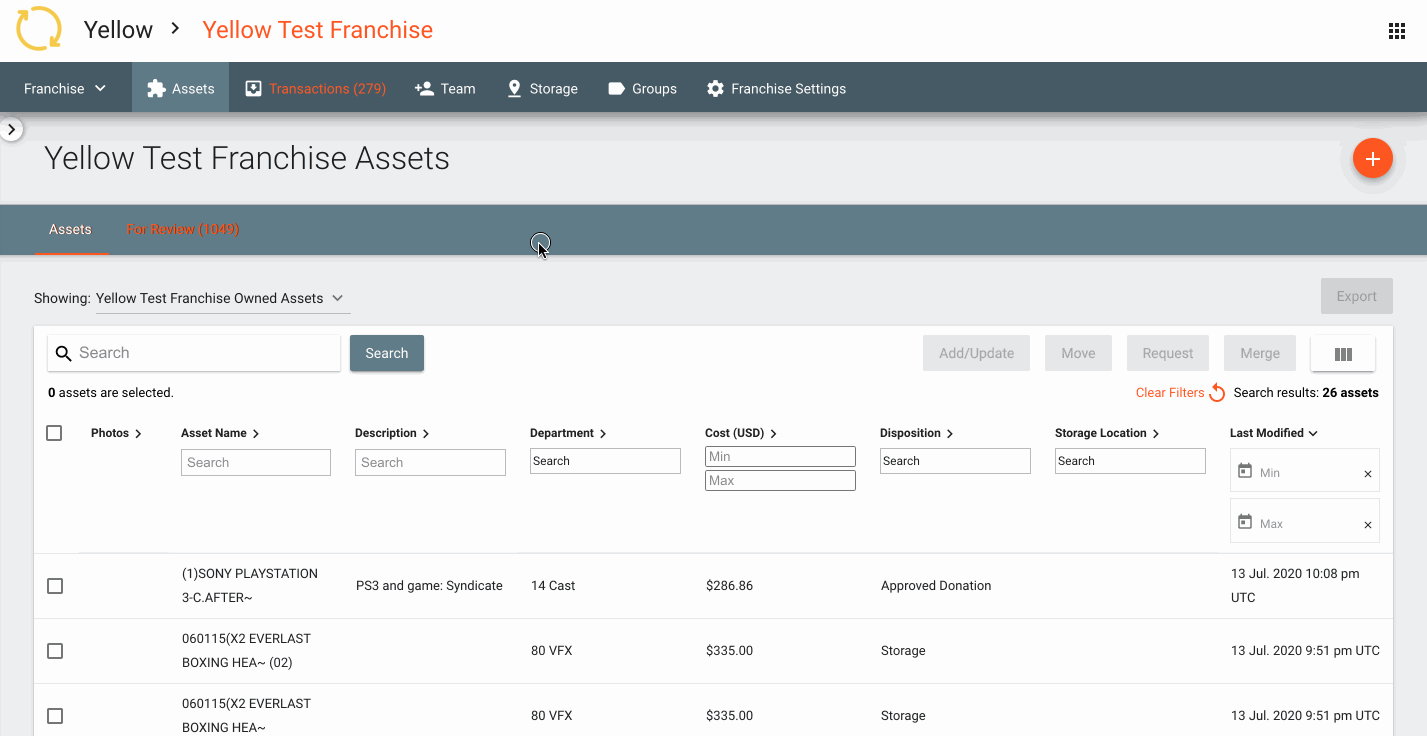Click the Clear Filters link
Screen dimensions: 1427x736
pyautogui.click(x=1169, y=393)
